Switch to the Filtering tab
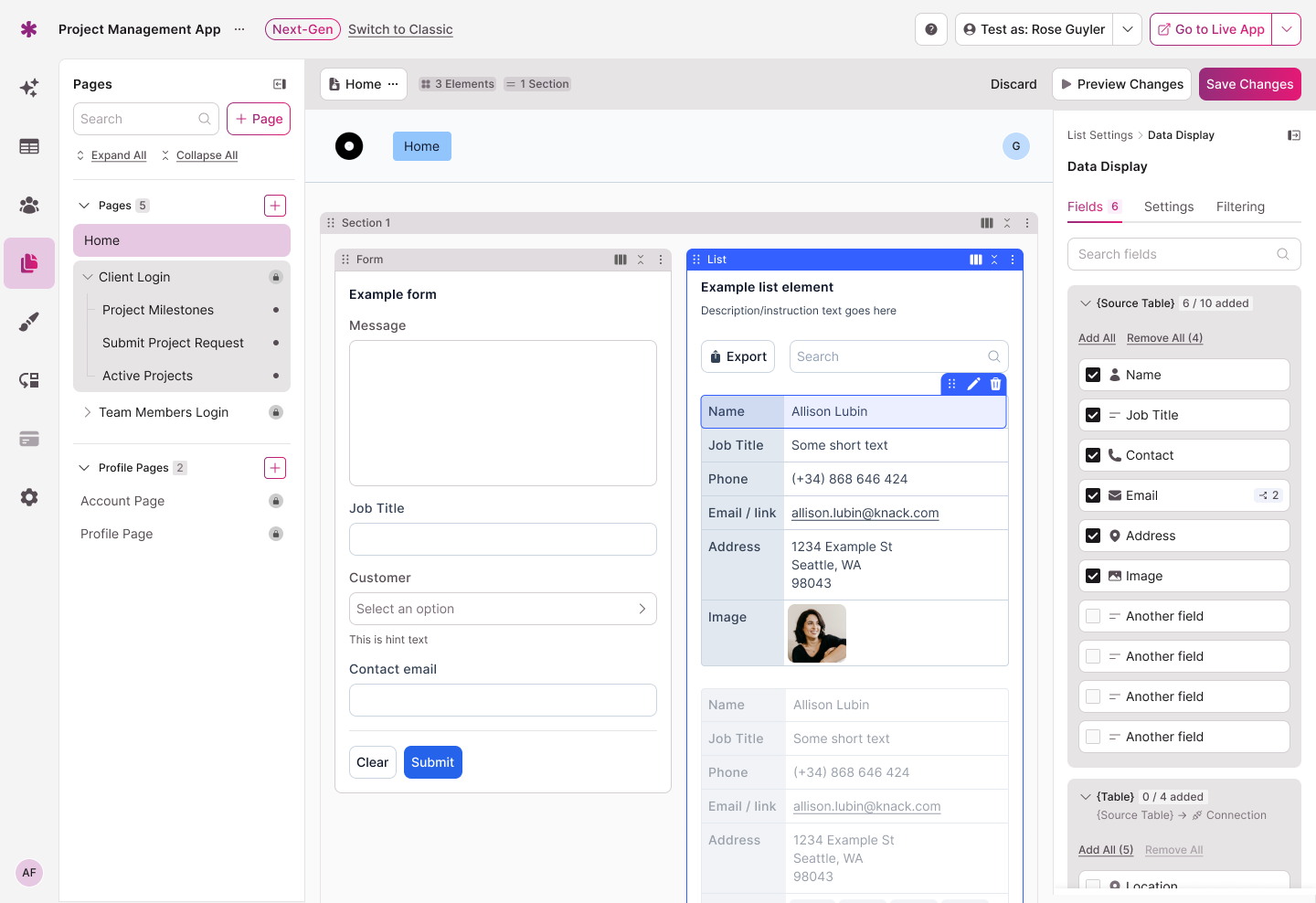The image size is (1316, 903). click(x=1240, y=207)
